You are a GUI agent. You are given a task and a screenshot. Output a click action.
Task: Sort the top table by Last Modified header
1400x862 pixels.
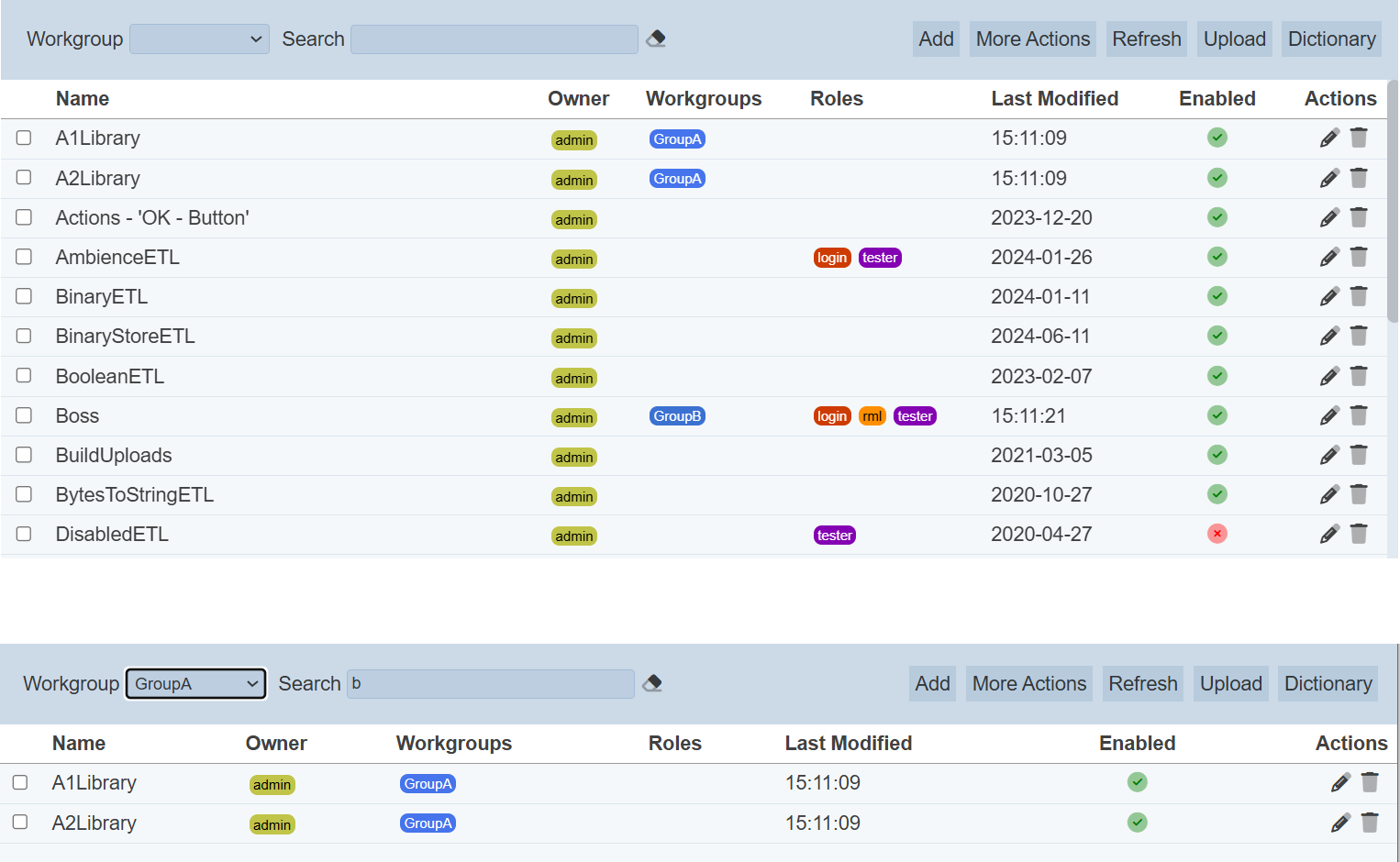point(1054,99)
